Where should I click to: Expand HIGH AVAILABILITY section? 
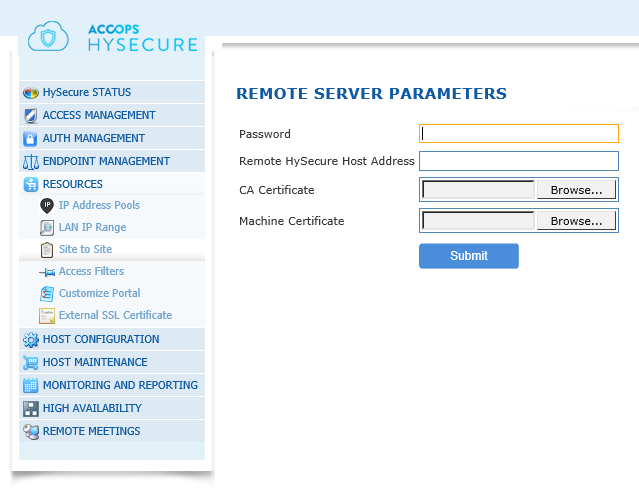pos(112,408)
